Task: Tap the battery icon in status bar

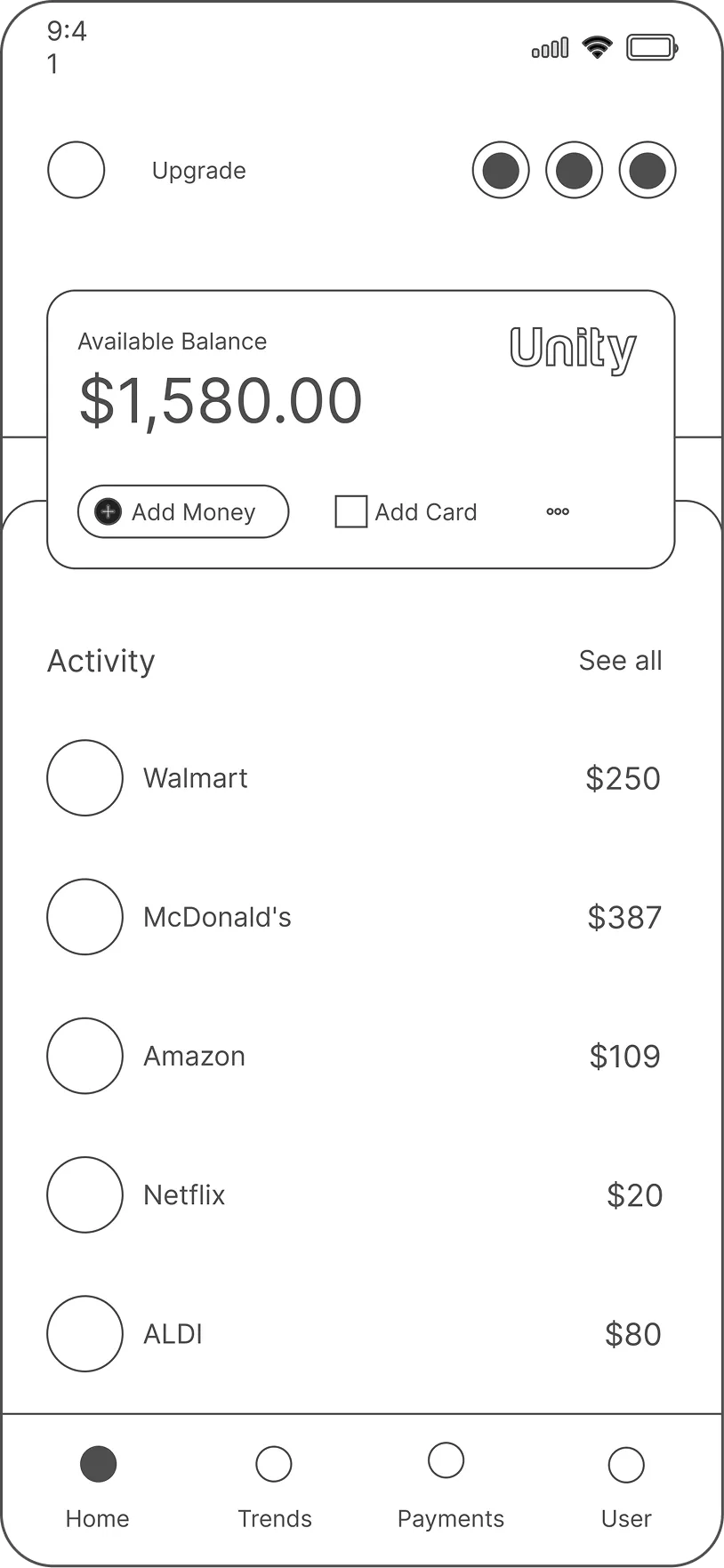Action: point(652,48)
